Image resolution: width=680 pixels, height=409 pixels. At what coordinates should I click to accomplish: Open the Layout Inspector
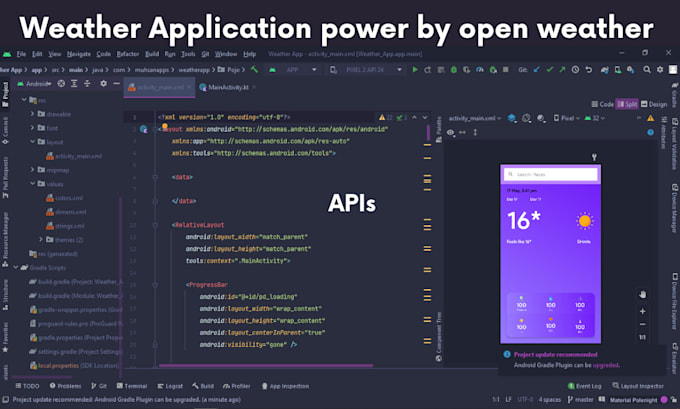click(x=638, y=386)
